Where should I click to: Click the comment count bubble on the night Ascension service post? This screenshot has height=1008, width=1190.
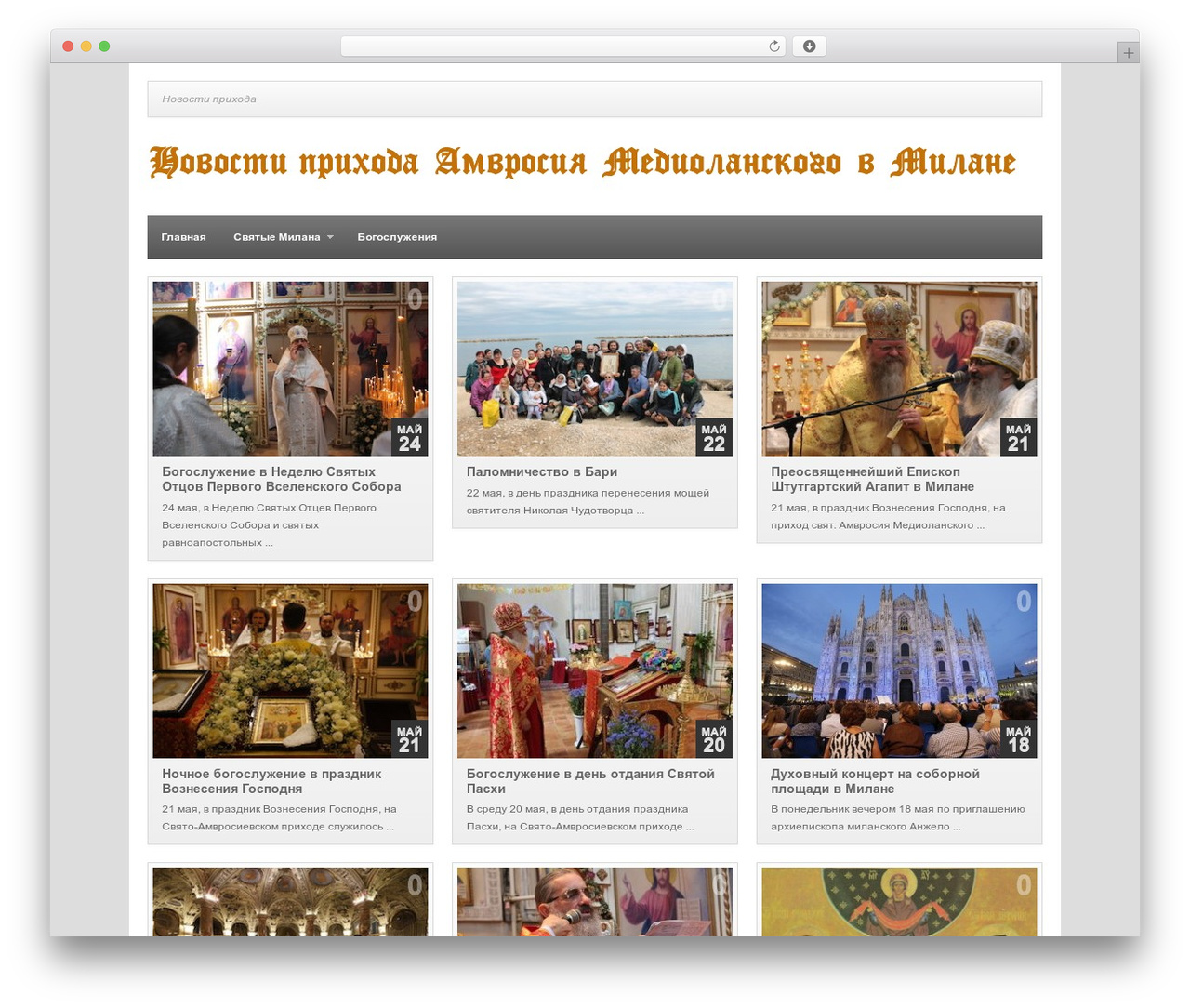pyautogui.click(x=415, y=602)
